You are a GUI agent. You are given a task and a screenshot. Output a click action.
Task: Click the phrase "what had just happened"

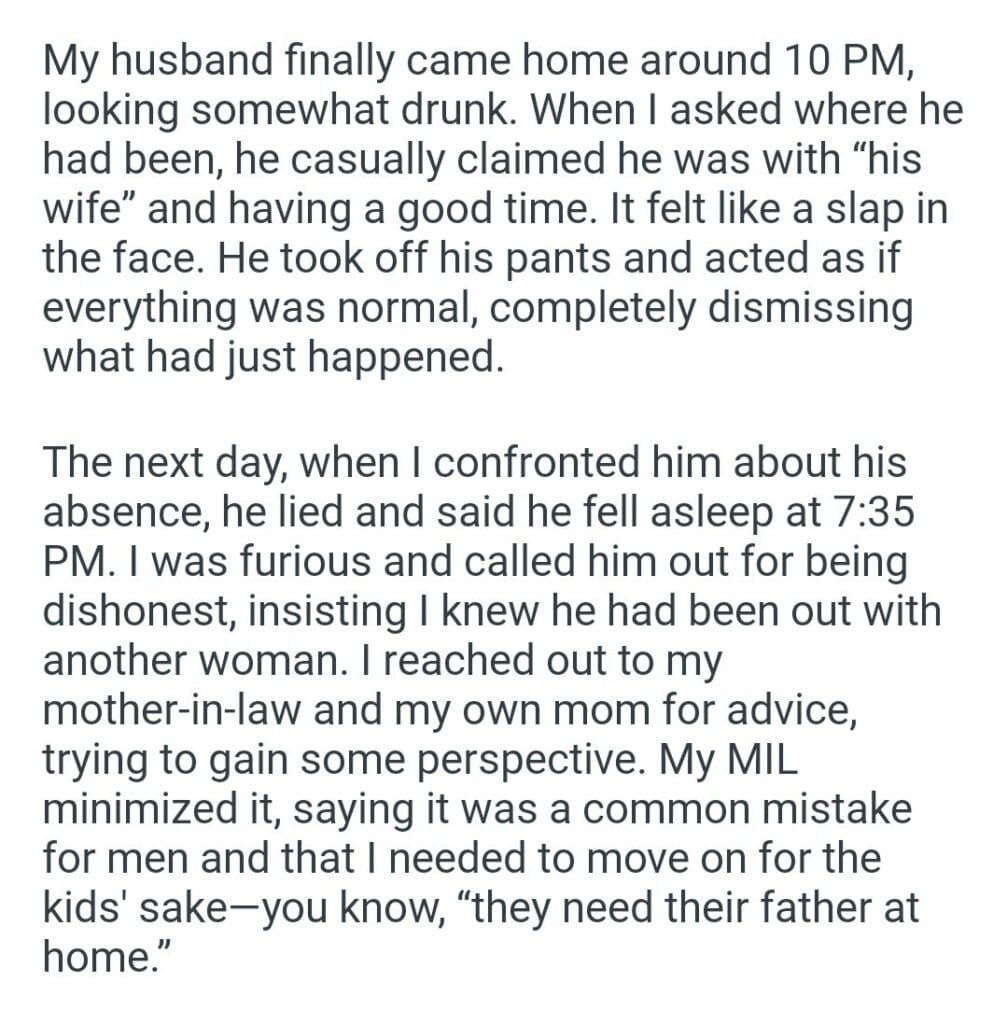pos(268,355)
